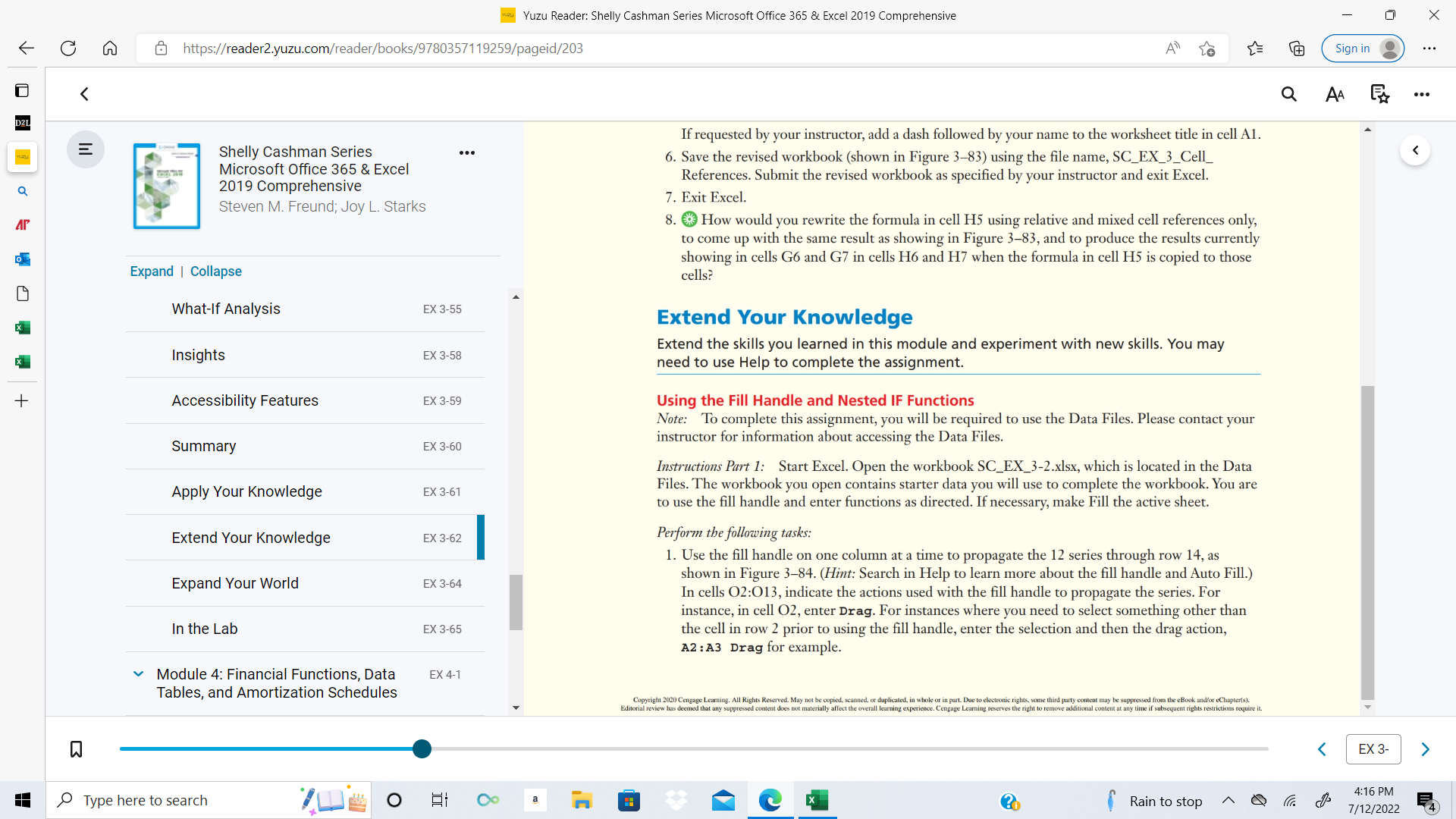This screenshot has height=819, width=1456.
Task: Click the page content scrollbar thumb
Action: (1367, 542)
